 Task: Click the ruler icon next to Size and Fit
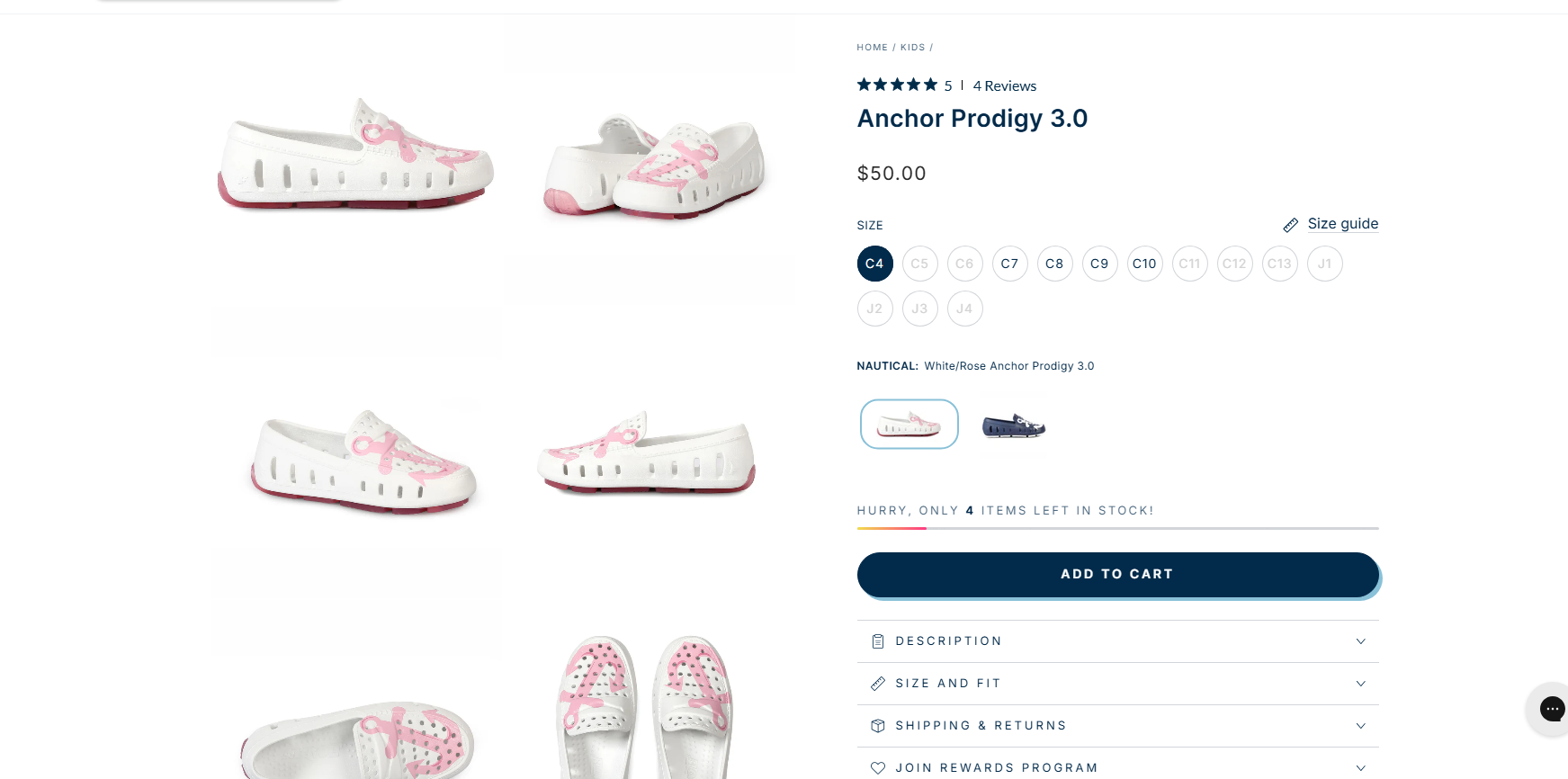click(x=878, y=684)
